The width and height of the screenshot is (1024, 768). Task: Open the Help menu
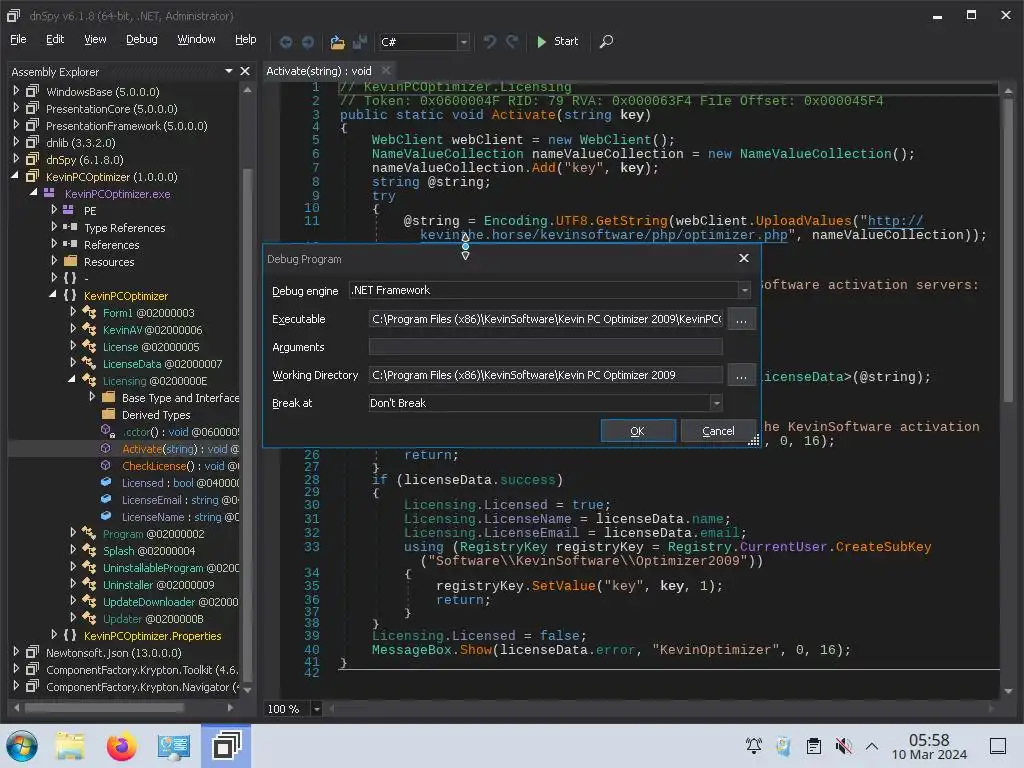pos(246,39)
